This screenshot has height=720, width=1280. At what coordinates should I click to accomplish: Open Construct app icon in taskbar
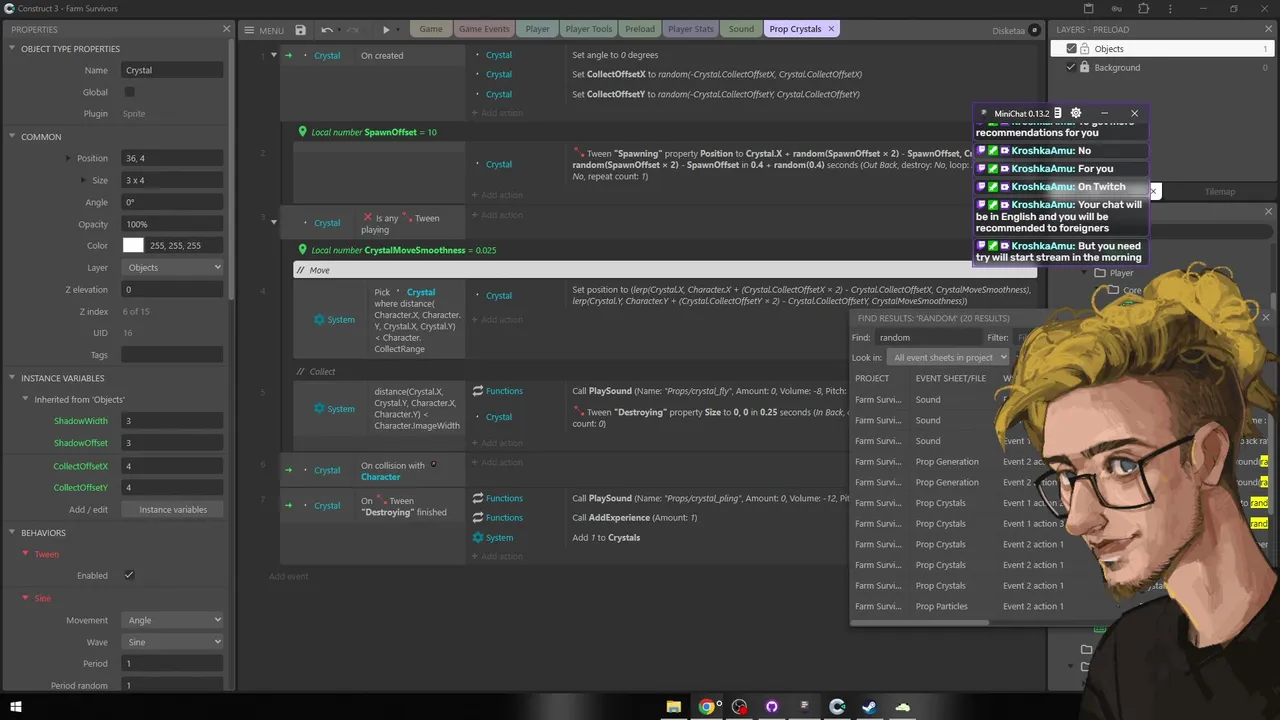pos(837,707)
